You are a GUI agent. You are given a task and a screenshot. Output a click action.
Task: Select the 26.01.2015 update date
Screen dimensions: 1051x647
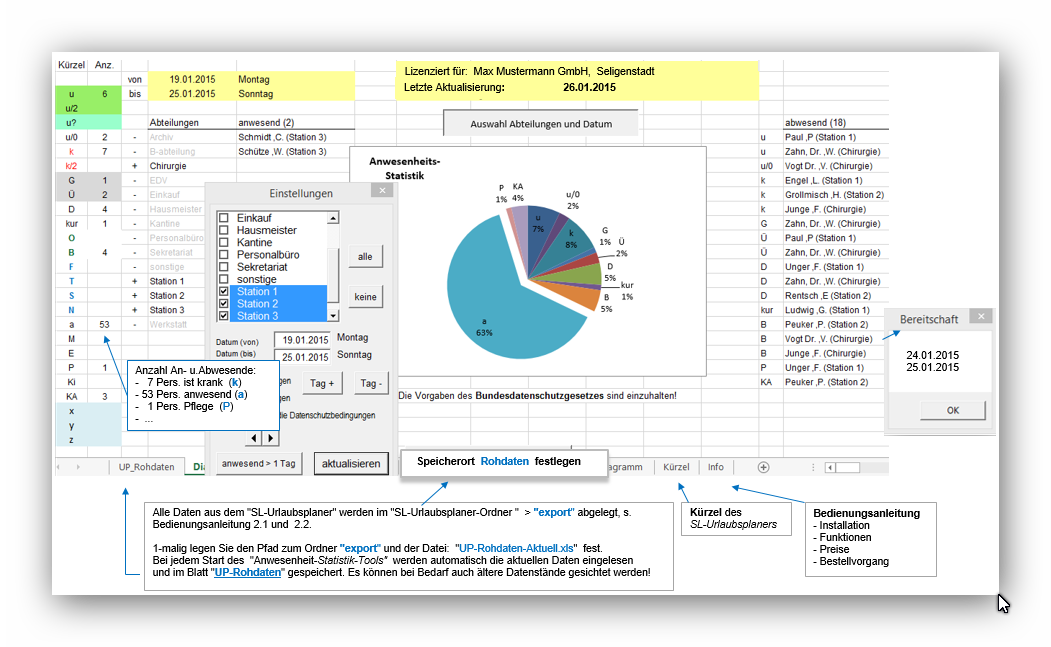click(x=589, y=87)
